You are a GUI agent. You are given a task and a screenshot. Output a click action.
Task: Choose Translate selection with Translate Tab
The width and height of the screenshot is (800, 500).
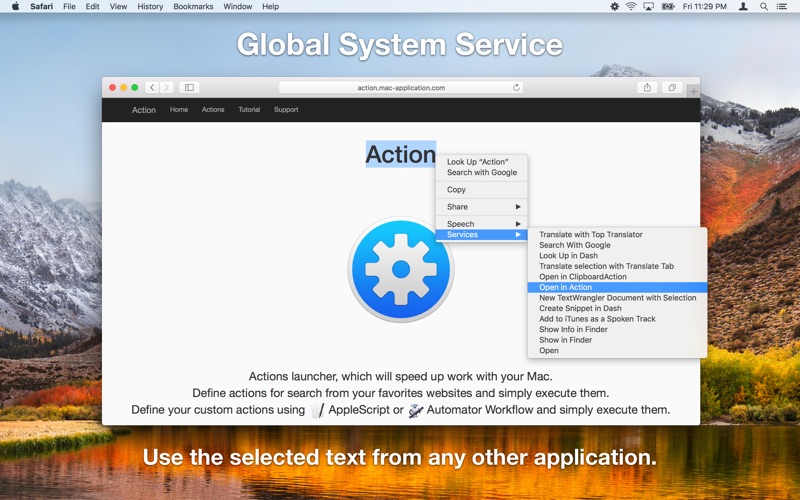coord(618,266)
